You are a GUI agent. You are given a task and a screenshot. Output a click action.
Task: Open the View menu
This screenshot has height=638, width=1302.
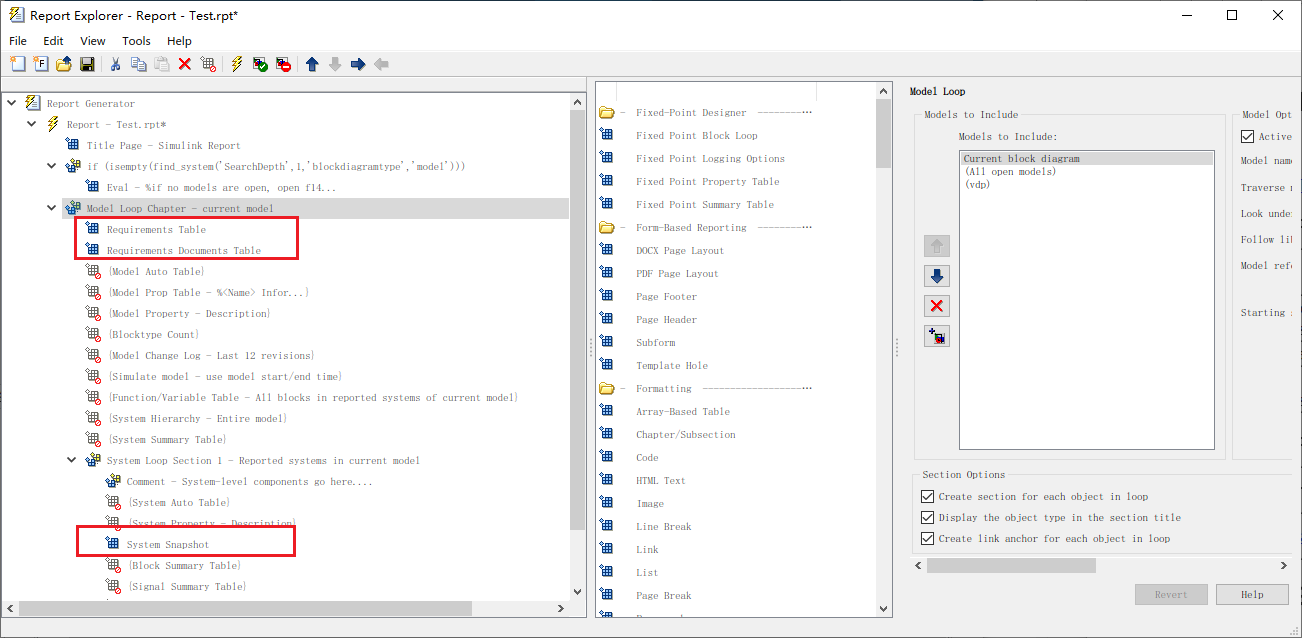[x=92, y=41]
